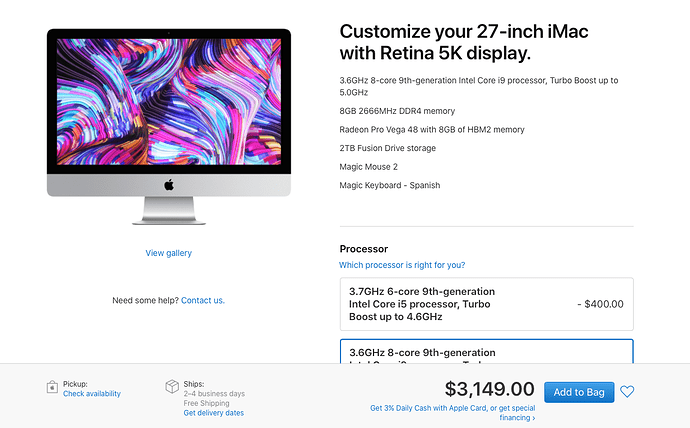The width and height of the screenshot is (690, 428).
Task: Open the Apple Card special financing link
Action: 453,413
